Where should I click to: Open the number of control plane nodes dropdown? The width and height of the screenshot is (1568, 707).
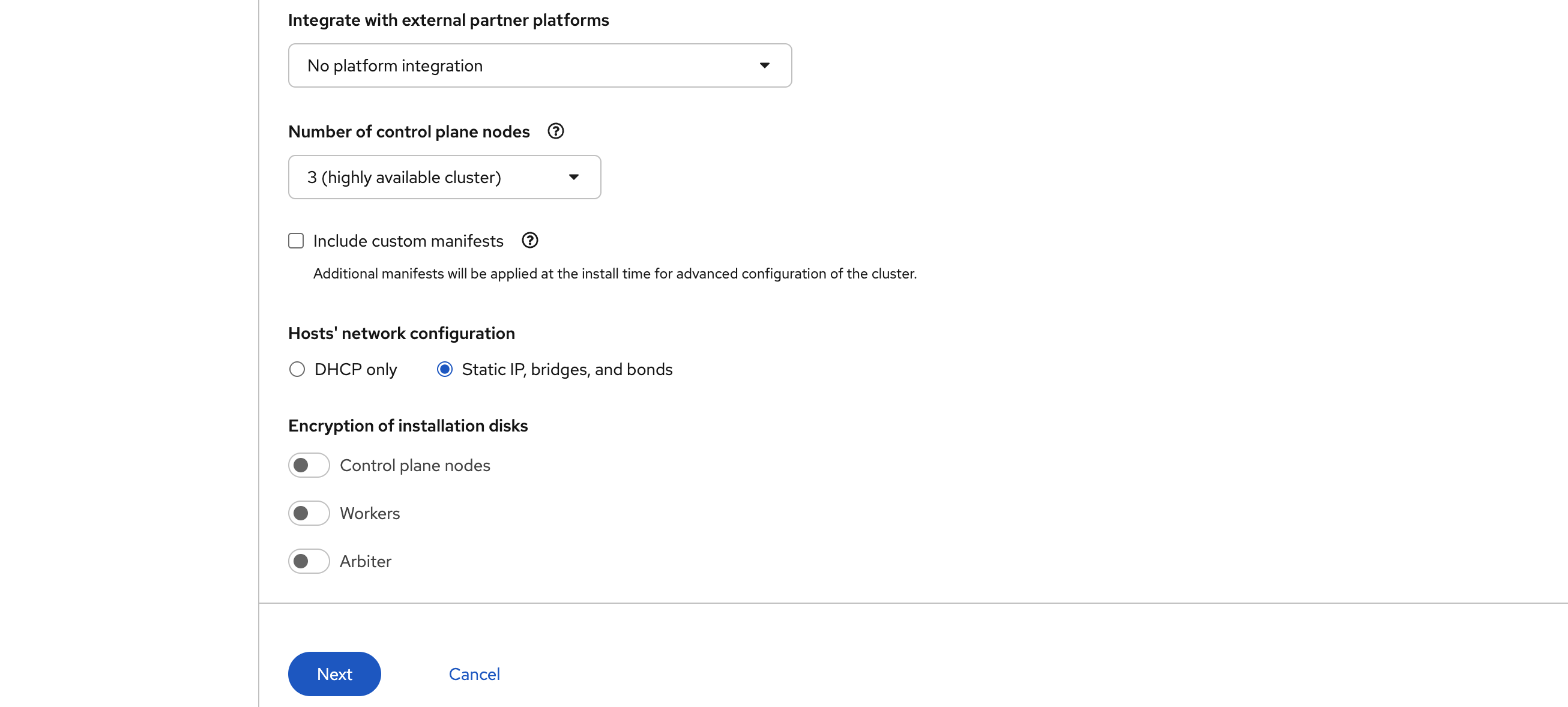[444, 177]
